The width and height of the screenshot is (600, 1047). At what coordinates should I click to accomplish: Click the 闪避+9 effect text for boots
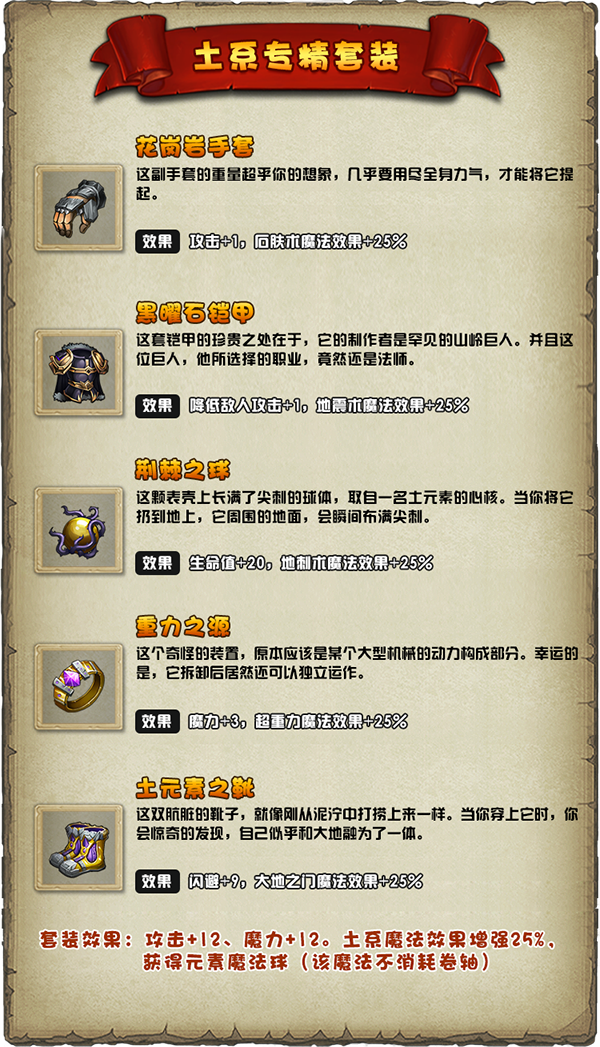point(218,881)
